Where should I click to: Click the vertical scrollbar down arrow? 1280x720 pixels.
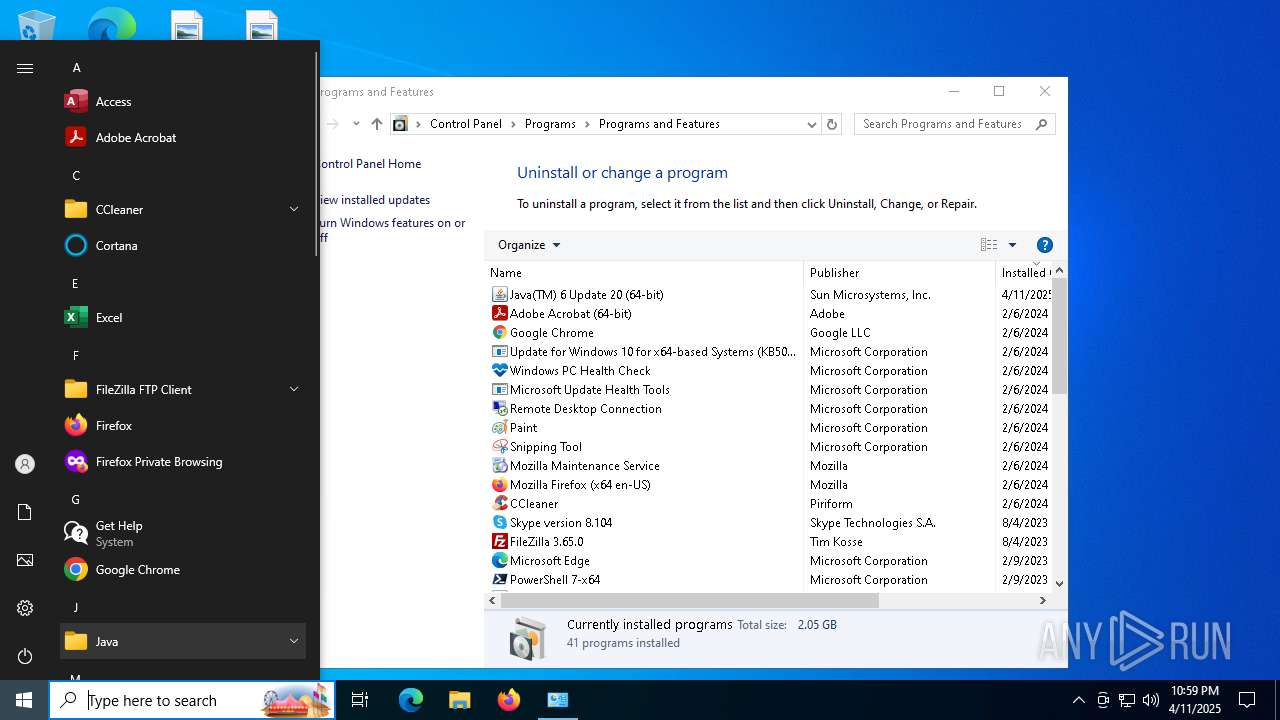[1059, 583]
